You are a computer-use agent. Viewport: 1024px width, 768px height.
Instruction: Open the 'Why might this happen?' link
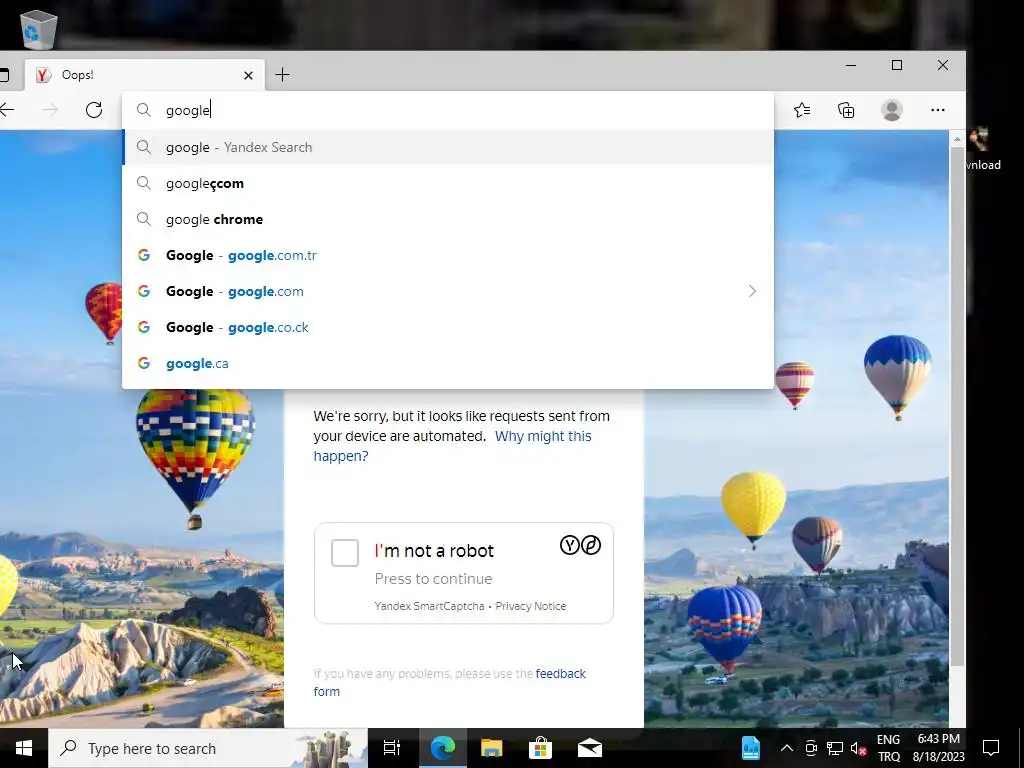(453, 446)
